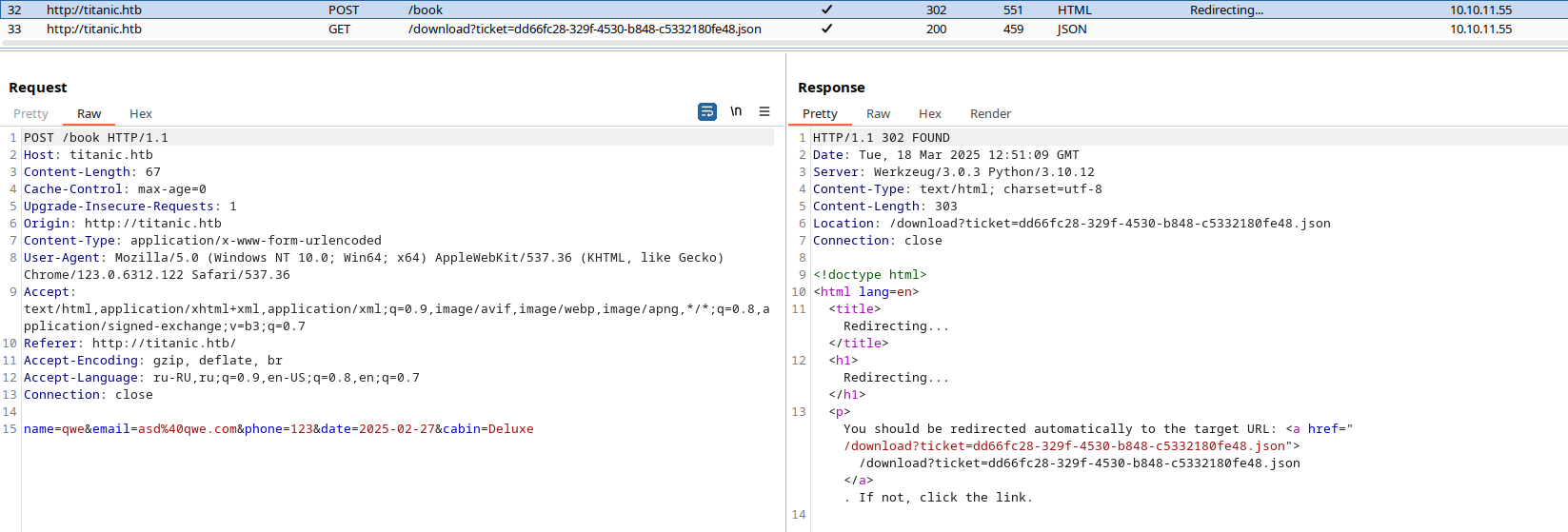Click the response Content-Type text/html header
The image size is (1568, 532).
point(958,188)
